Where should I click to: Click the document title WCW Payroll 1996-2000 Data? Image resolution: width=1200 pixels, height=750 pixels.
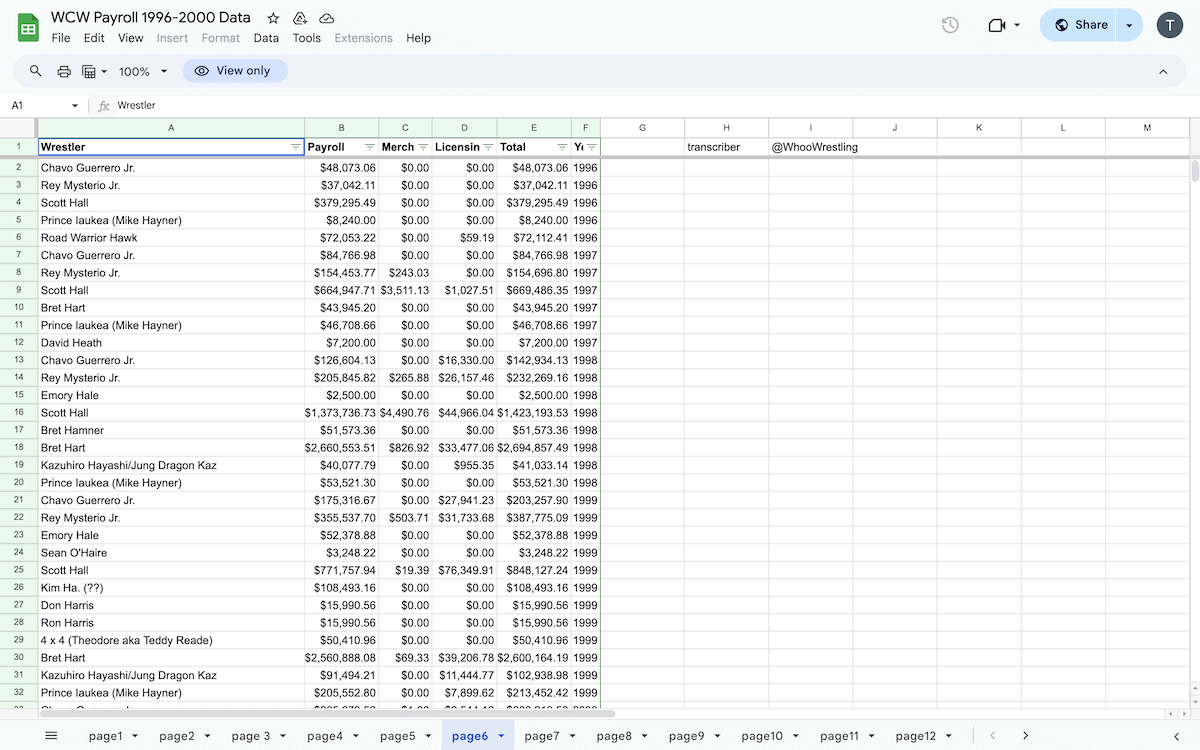(x=151, y=18)
